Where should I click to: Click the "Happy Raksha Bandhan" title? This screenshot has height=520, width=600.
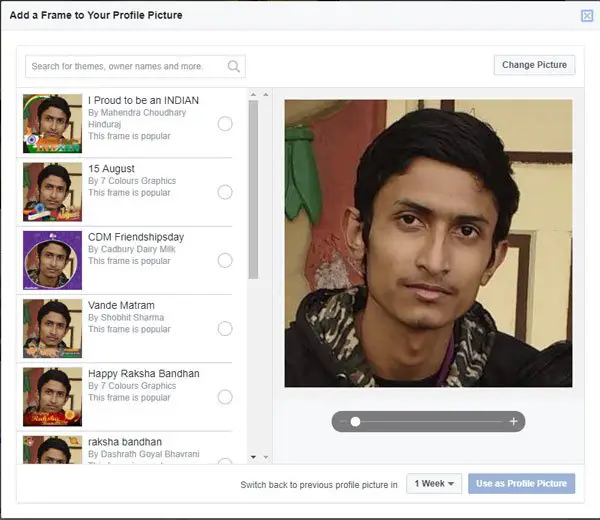144,373
